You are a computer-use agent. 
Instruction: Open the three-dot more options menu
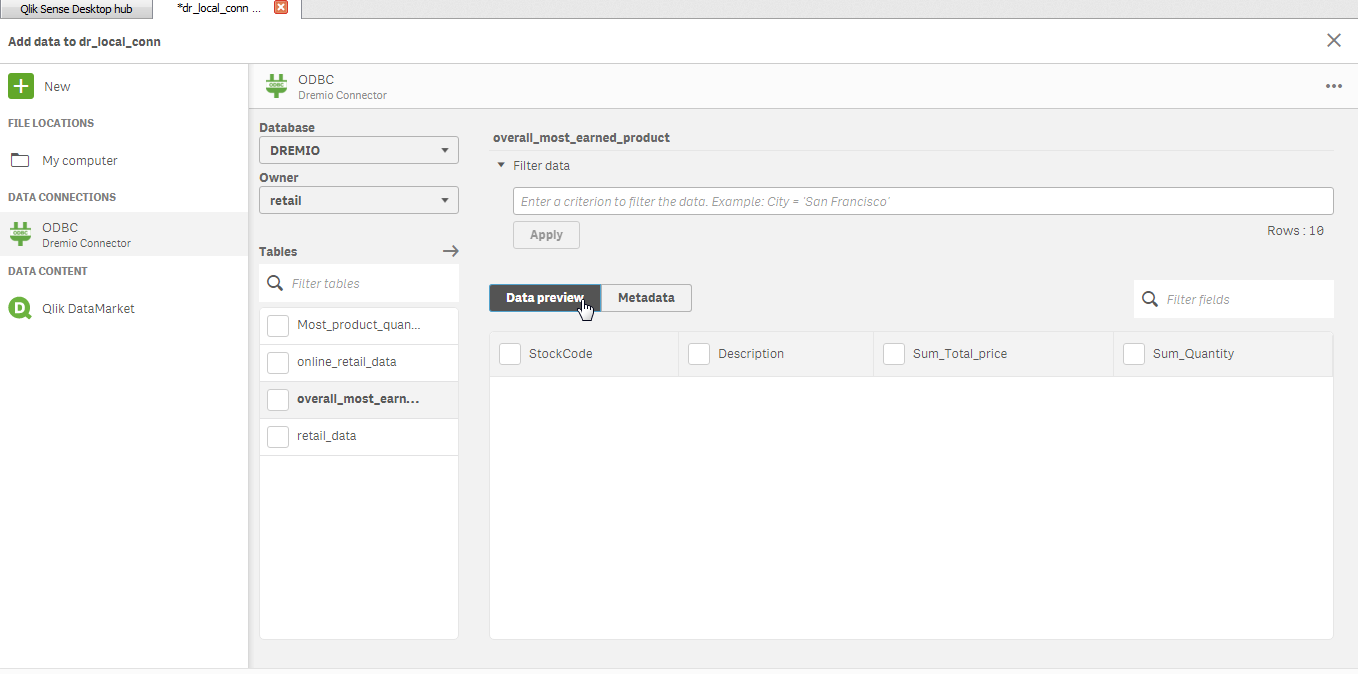click(x=1334, y=86)
